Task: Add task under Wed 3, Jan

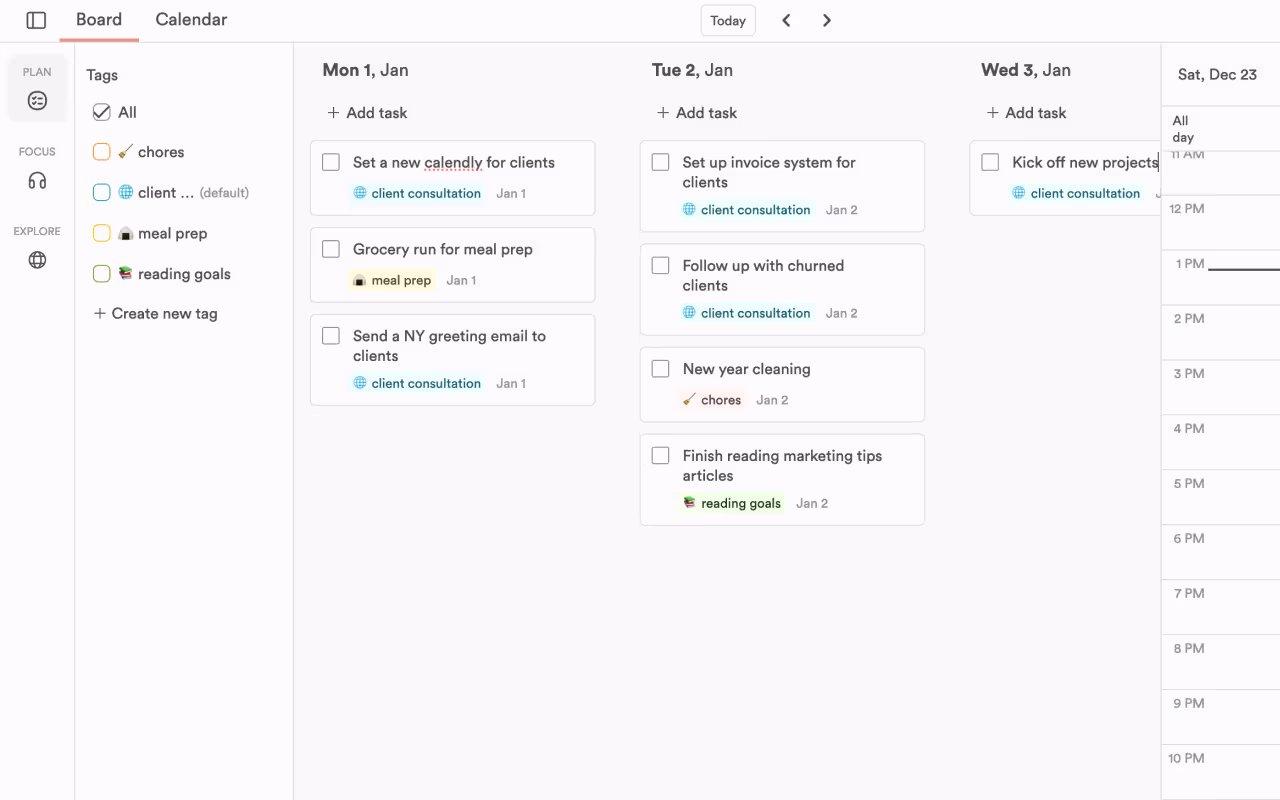Action: pos(1026,113)
